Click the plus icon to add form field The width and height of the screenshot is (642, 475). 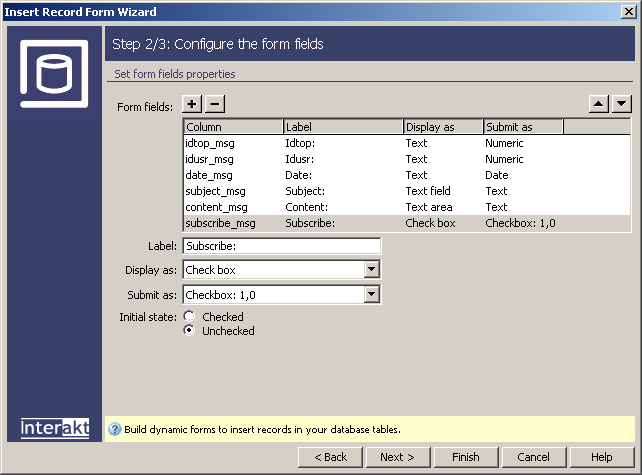[193, 104]
